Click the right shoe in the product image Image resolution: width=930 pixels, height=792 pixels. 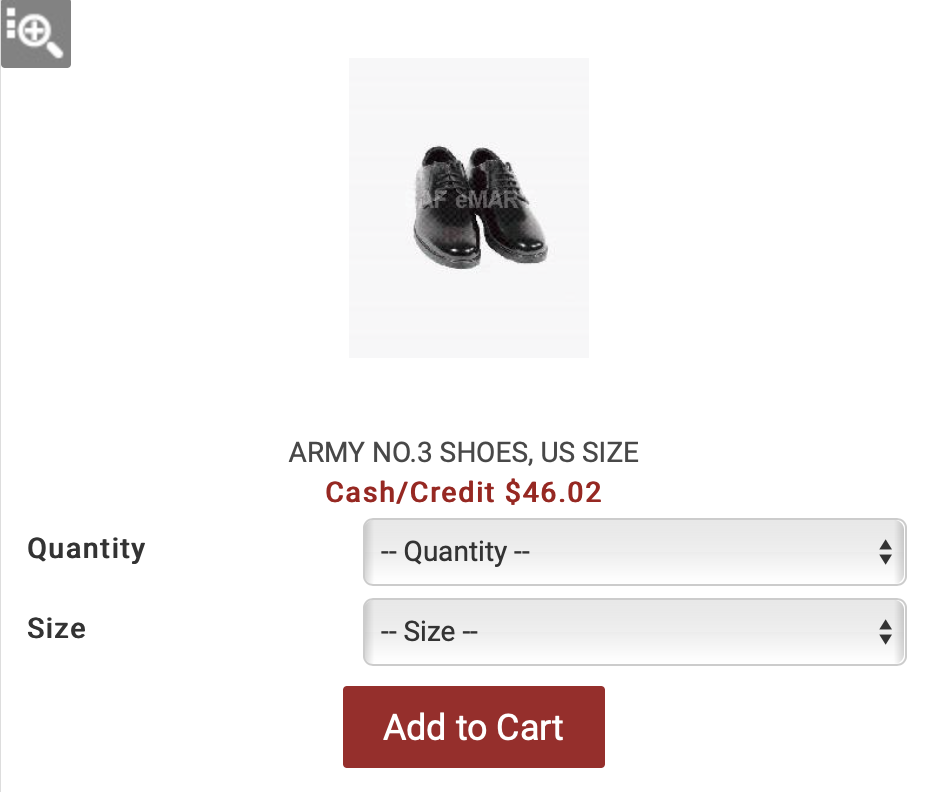point(507,205)
